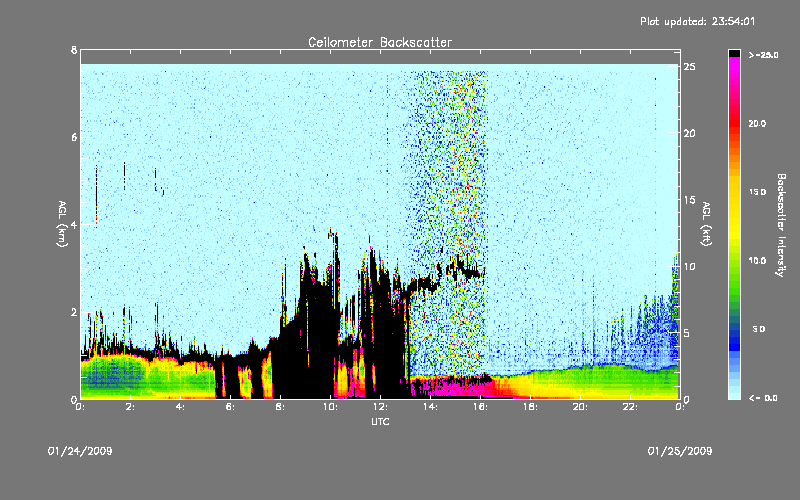Viewport: 800px width, 500px height.
Task: Click the end date label 01/25/2009
Action: 680,451
